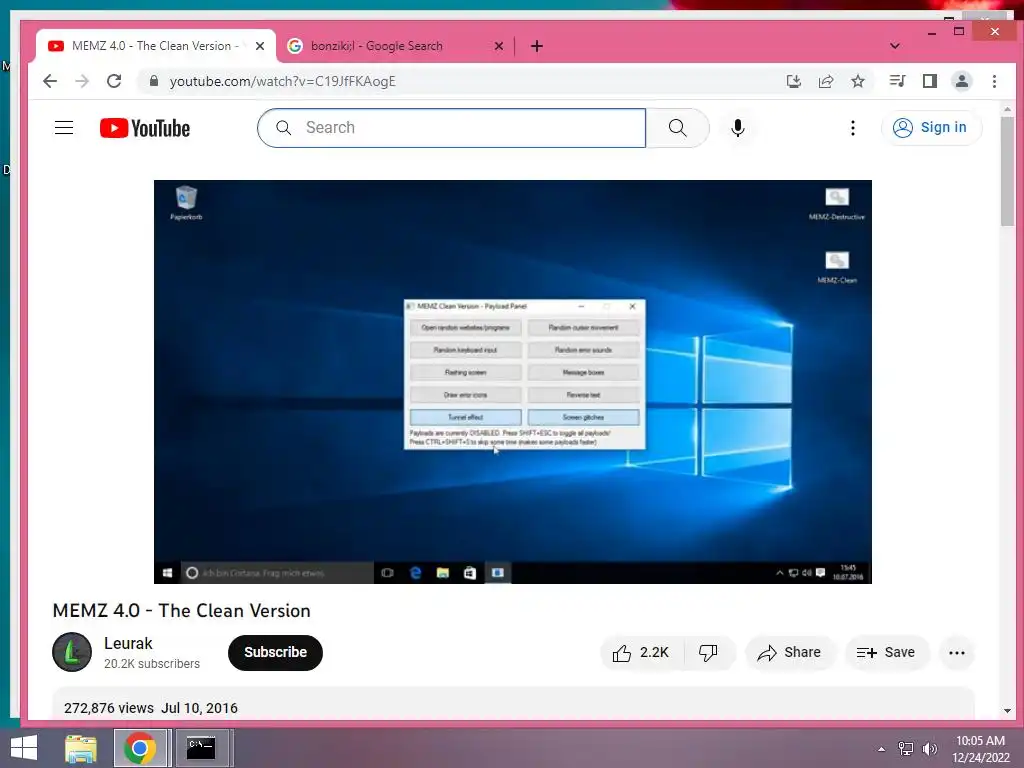Open the Leurak channel name link
Image resolution: width=1024 pixels, height=768 pixels.
(x=128, y=643)
